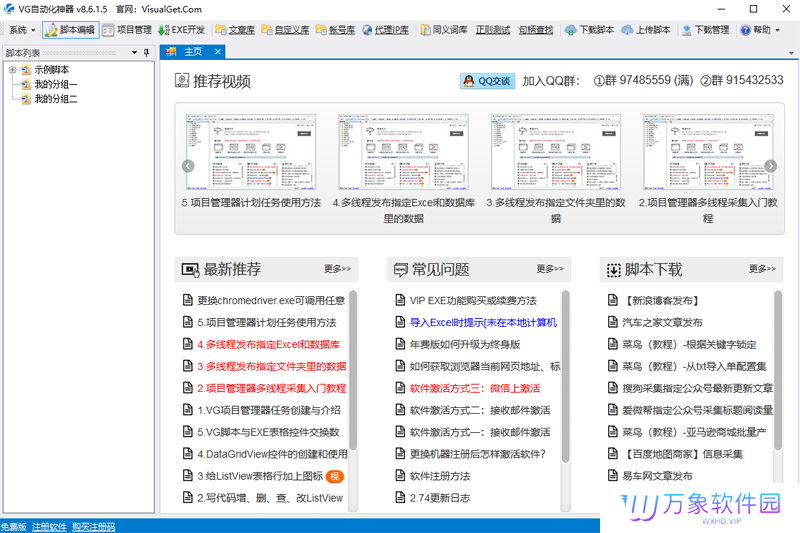The image size is (800, 533).
Task: Open 正则测试 regex tester
Action: 493,30
